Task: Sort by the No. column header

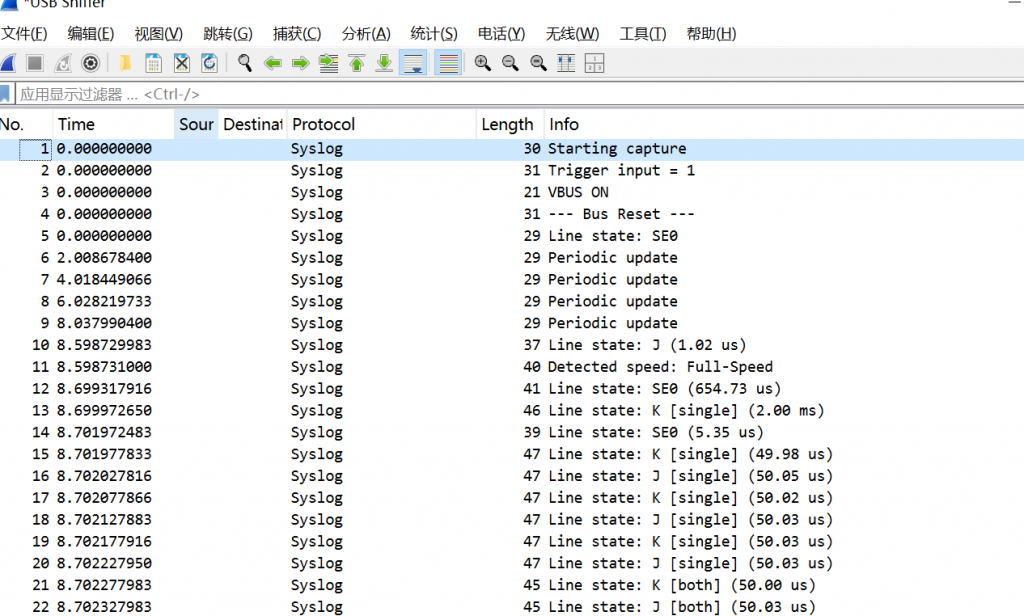Action: click(26, 124)
